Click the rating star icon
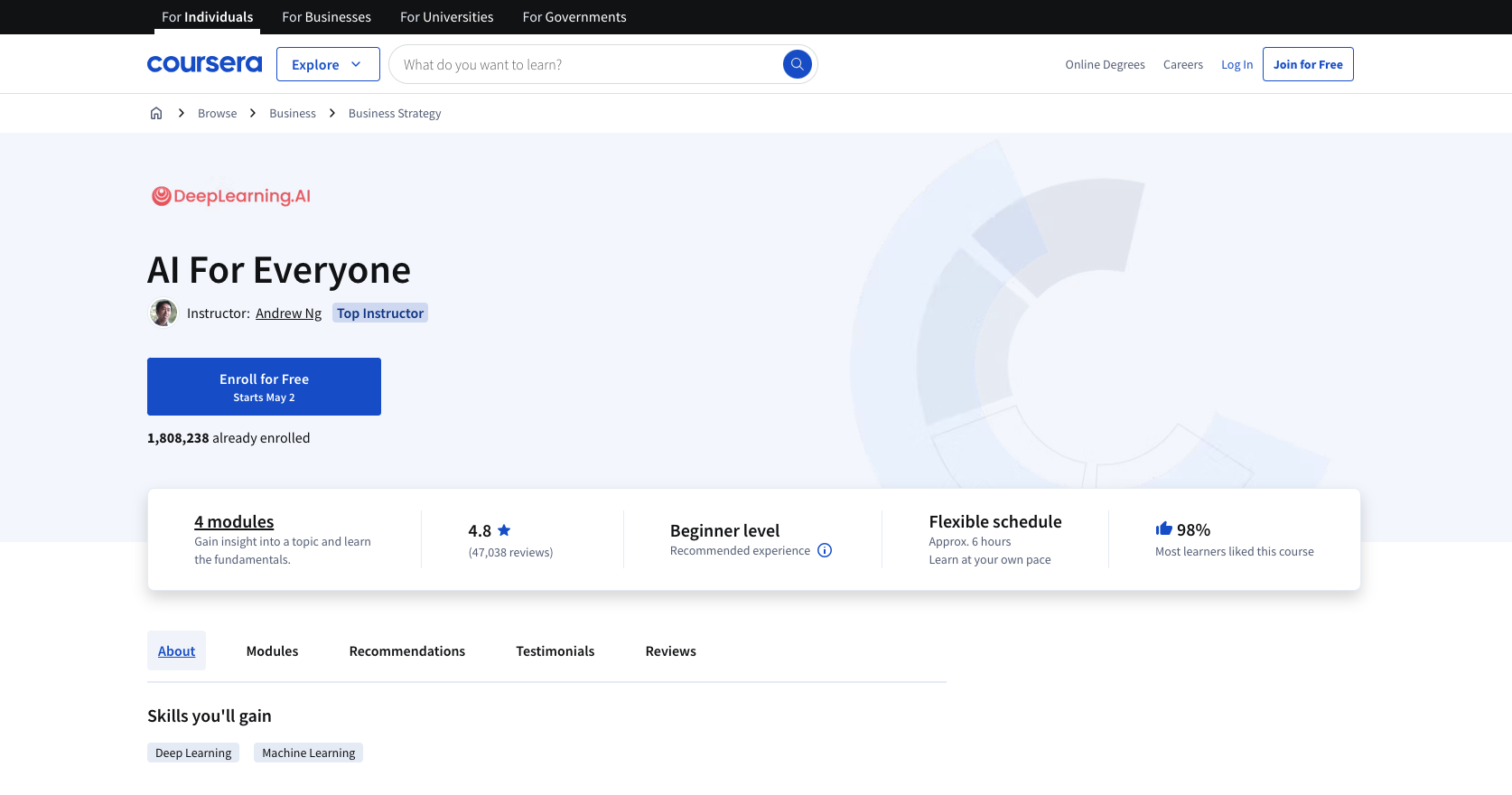The image size is (1512, 795). pos(504,530)
